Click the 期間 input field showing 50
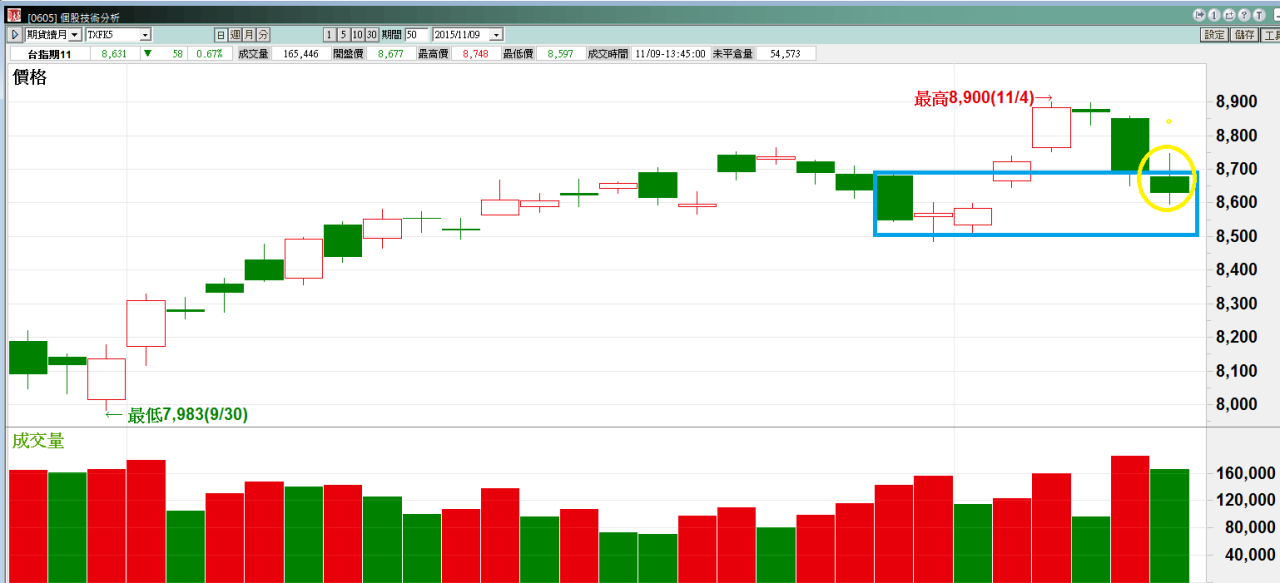 coord(416,35)
